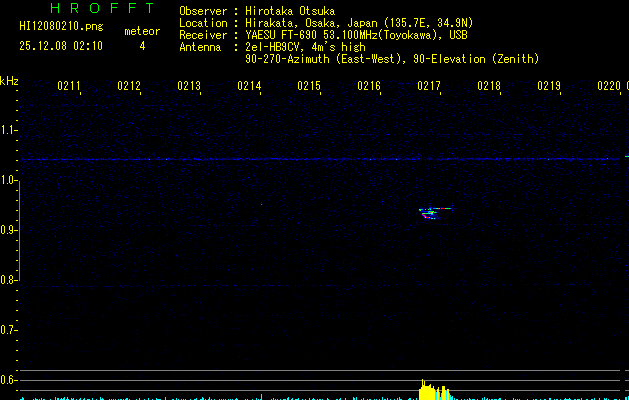This screenshot has width=629, height=400.
Task: Click observer name Hirotaka Otsuka
Action: tap(290, 11)
